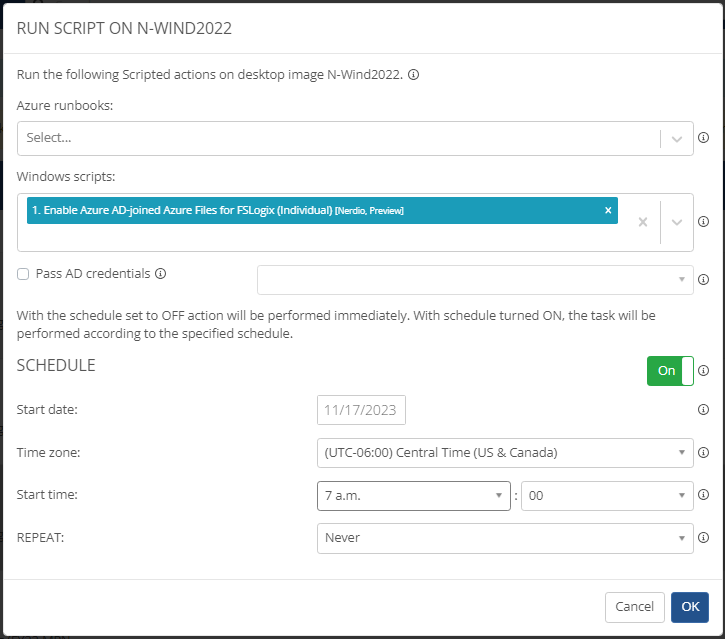Click info icon beside Windows scripts field
The width and height of the screenshot is (725, 639).
click(703, 222)
